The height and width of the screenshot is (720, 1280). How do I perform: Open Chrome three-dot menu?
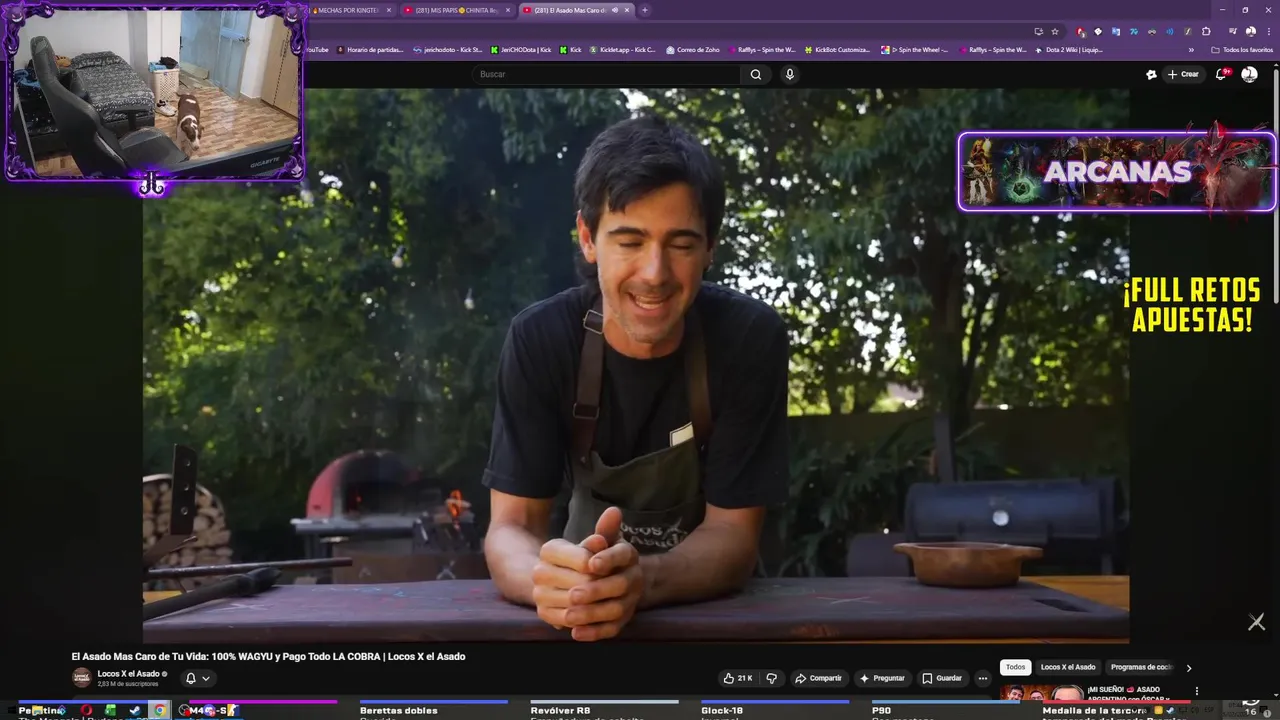click(1269, 32)
